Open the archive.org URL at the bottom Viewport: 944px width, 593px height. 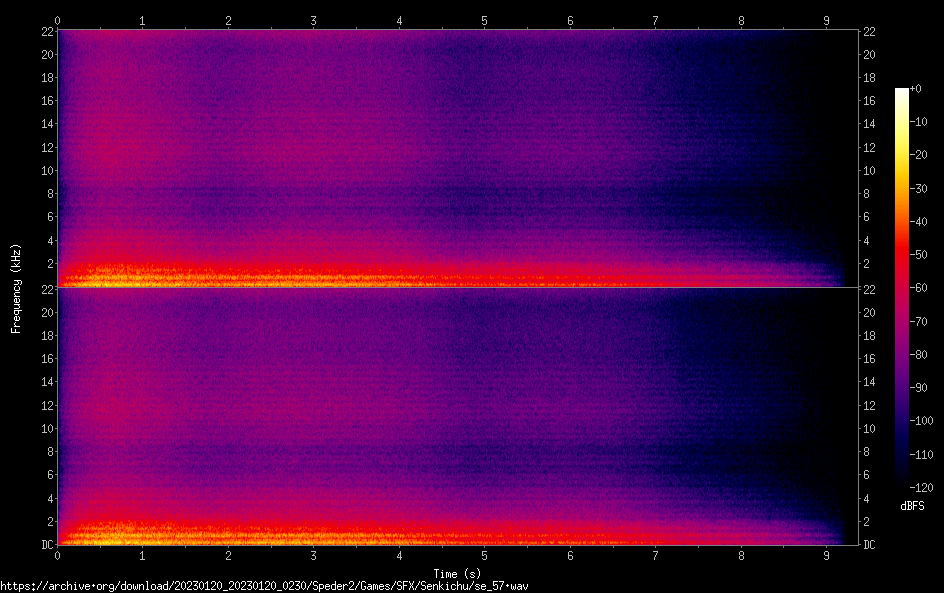click(264, 585)
